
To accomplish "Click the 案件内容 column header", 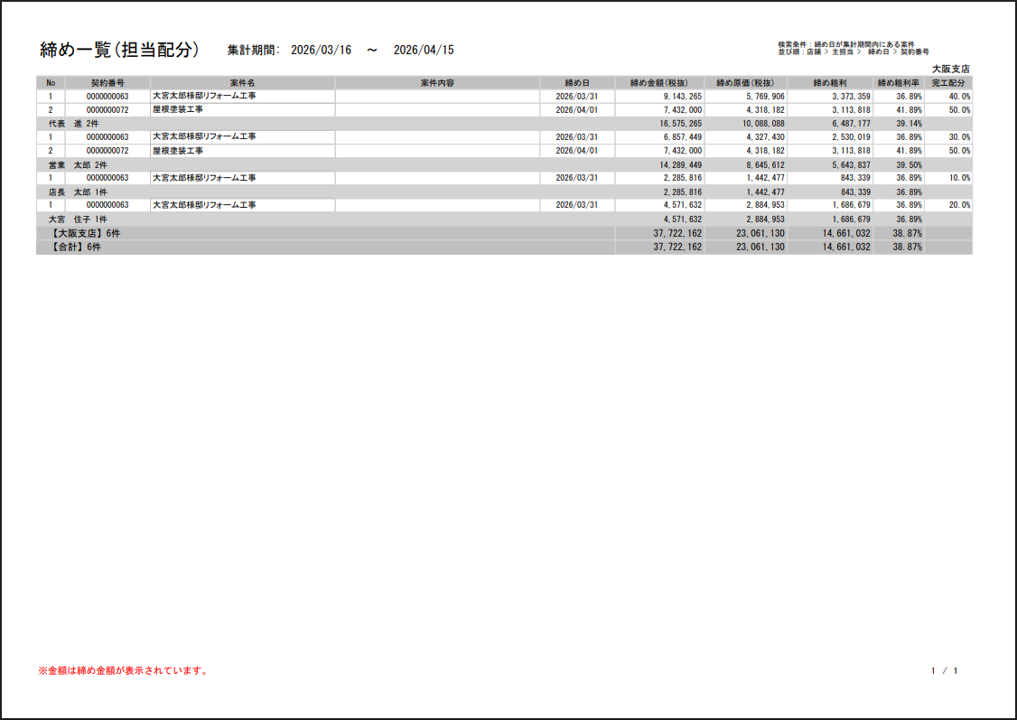I will click(x=437, y=83).
